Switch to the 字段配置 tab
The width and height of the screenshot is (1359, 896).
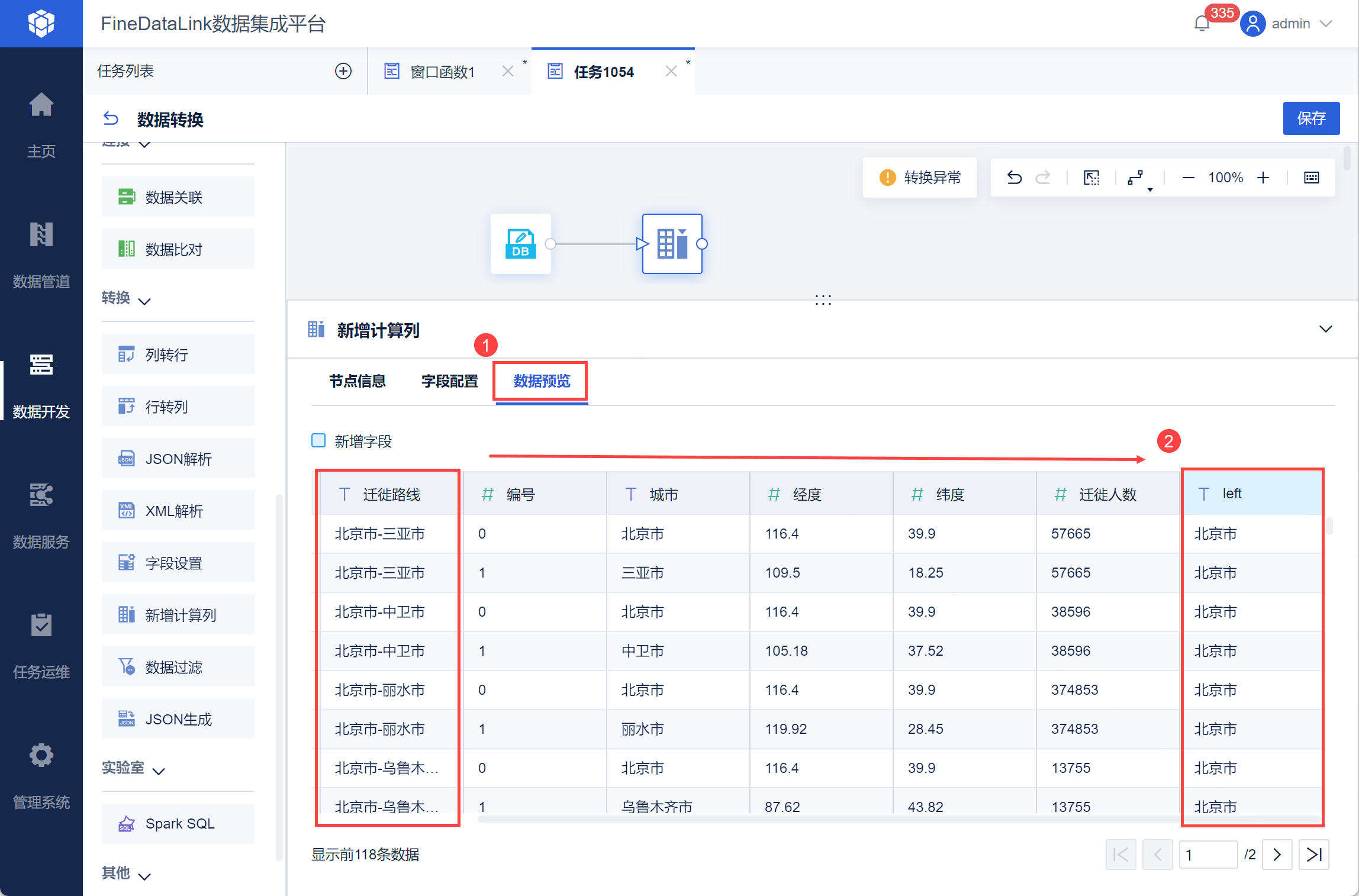(x=449, y=381)
